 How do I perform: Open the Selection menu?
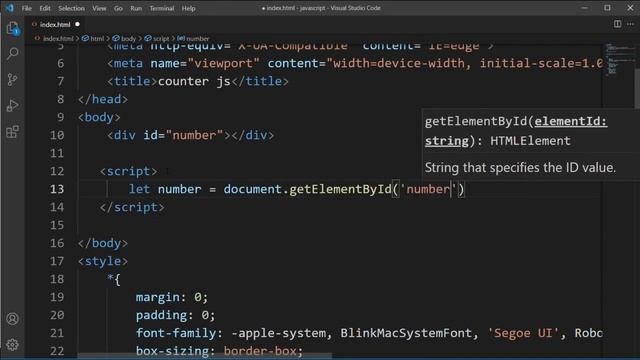[71, 8]
